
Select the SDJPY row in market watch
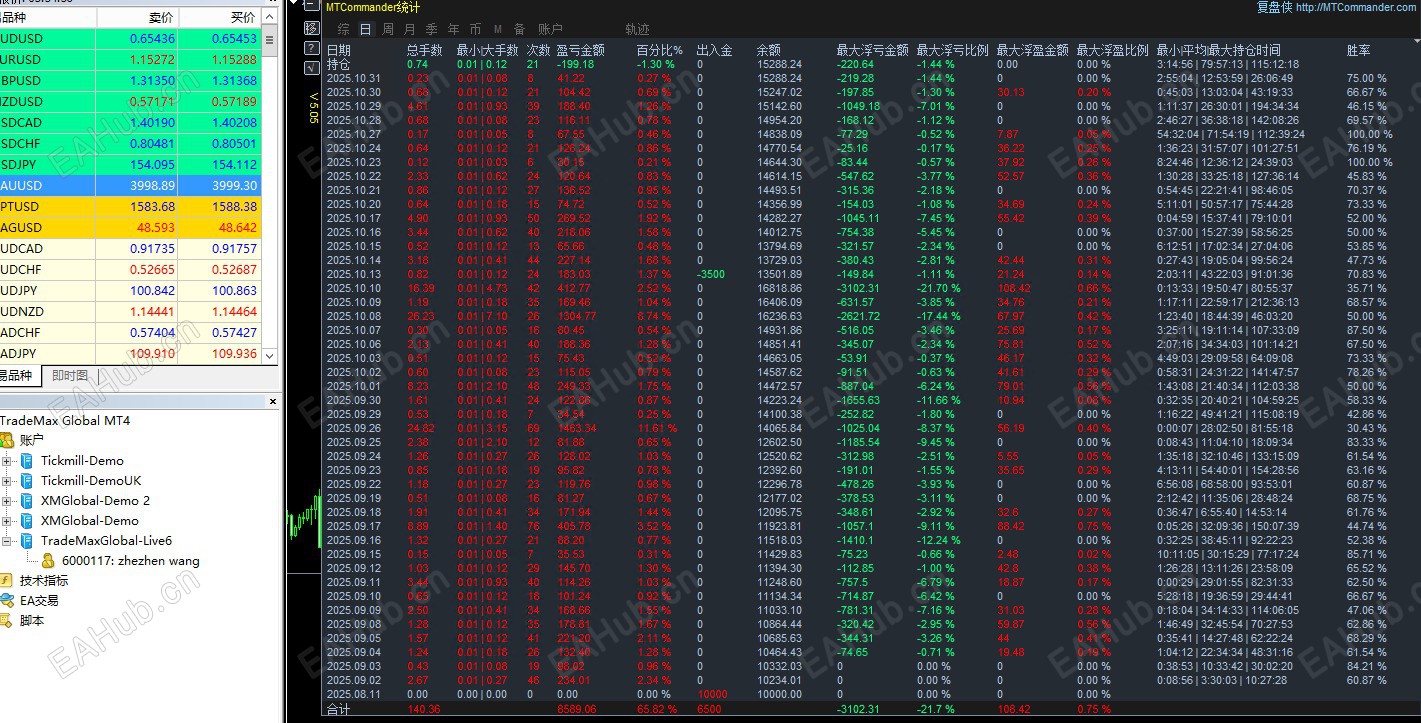[x=130, y=165]
